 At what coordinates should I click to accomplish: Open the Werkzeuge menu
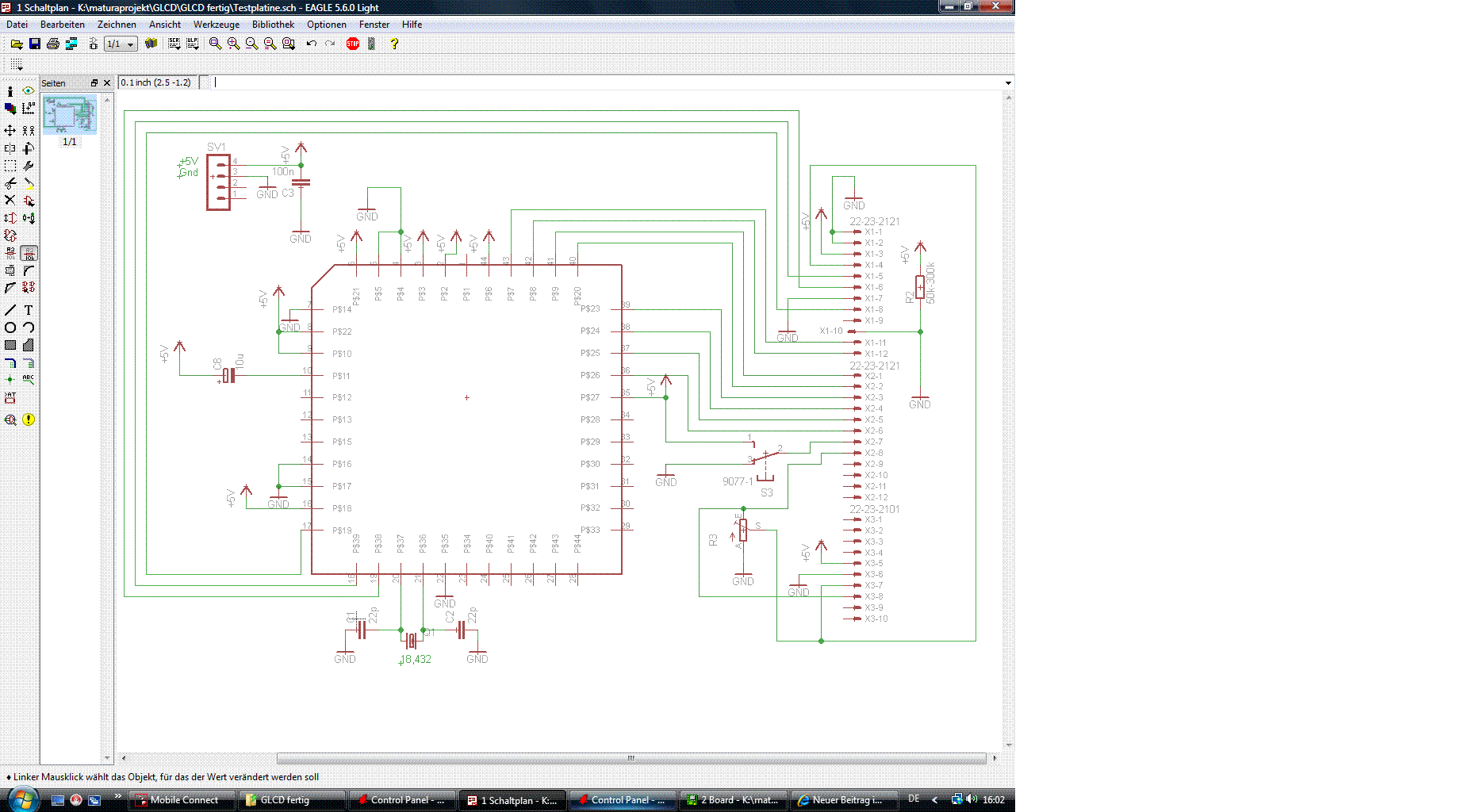[x=216, y=25]
